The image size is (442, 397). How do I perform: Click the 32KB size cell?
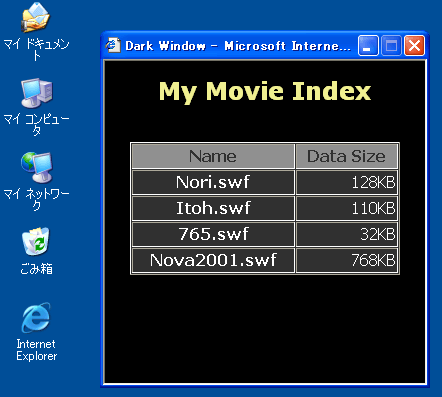347,234
